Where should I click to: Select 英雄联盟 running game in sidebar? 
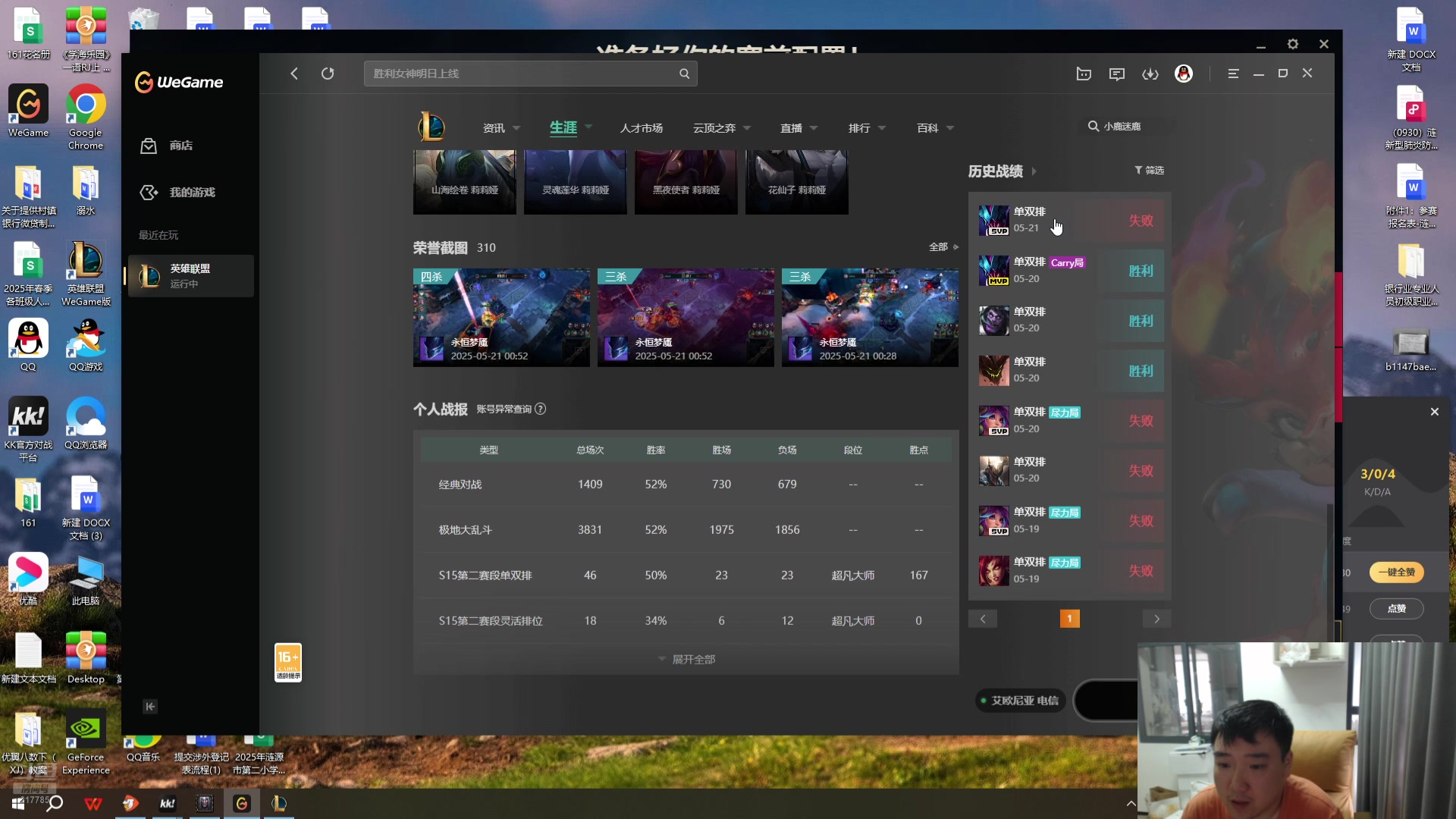[x=190, y=275]
